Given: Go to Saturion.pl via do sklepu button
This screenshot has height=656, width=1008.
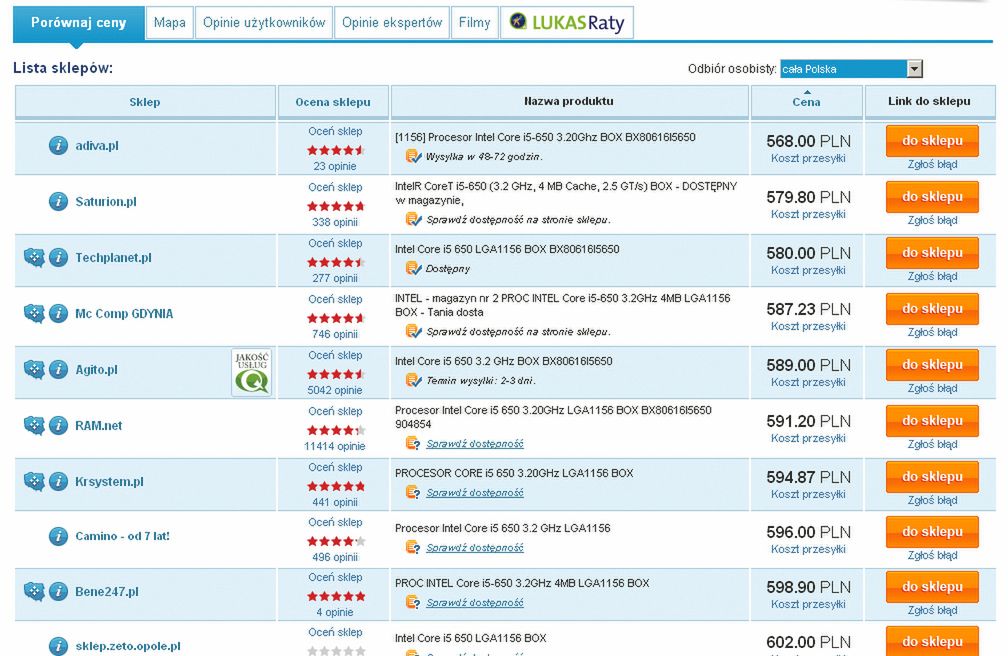Looking at the screenshot, I should pos(932,196).
